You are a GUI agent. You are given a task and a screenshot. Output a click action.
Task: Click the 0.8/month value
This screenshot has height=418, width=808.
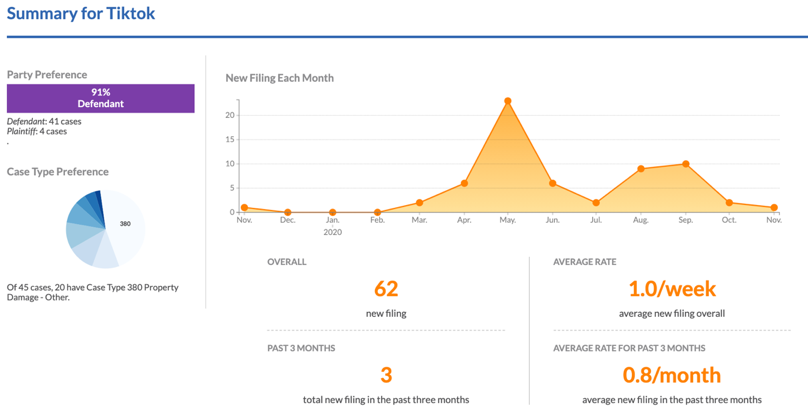[672, 375]
